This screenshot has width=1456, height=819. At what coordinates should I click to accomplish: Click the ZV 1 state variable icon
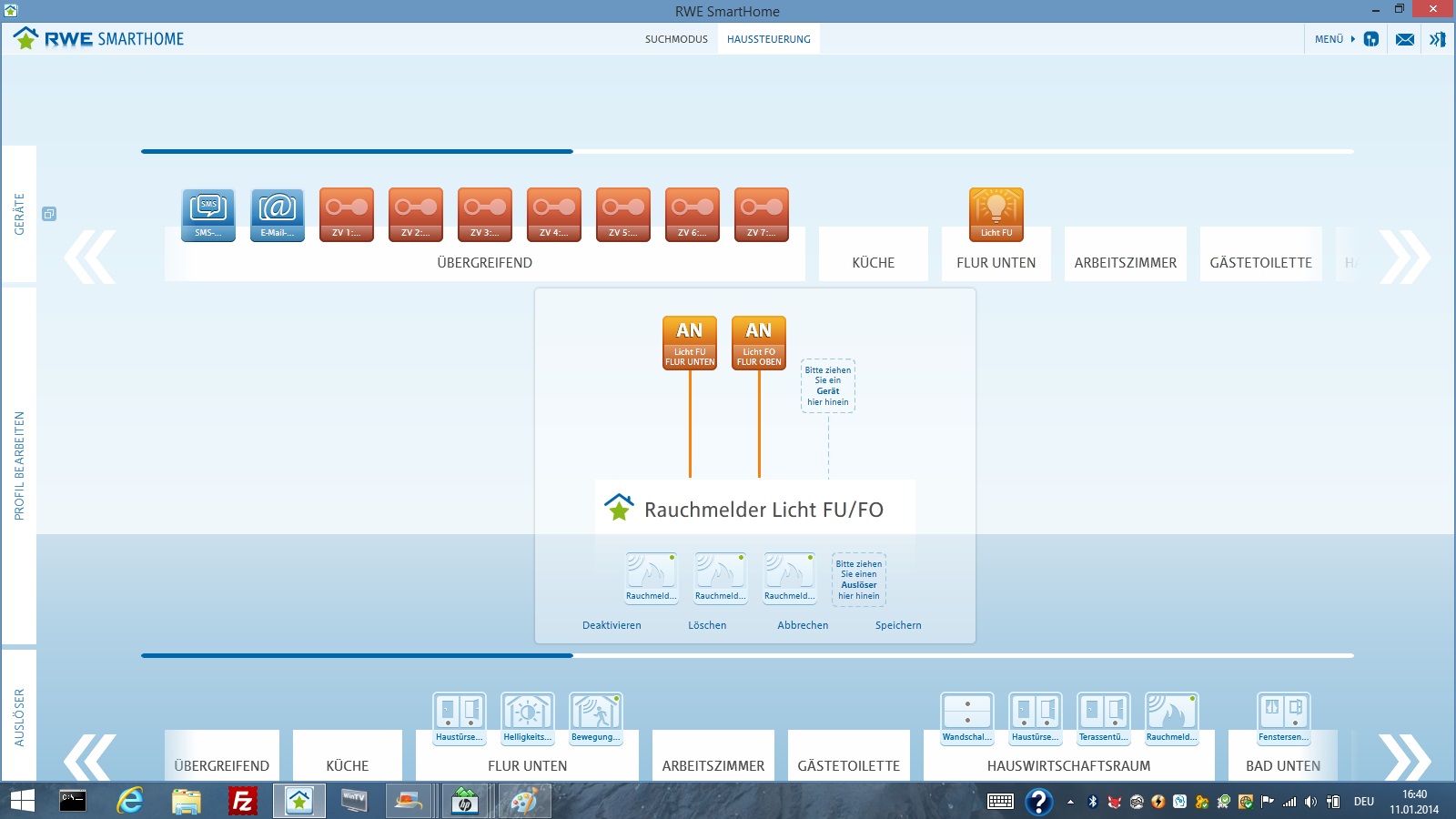[347, 215]
